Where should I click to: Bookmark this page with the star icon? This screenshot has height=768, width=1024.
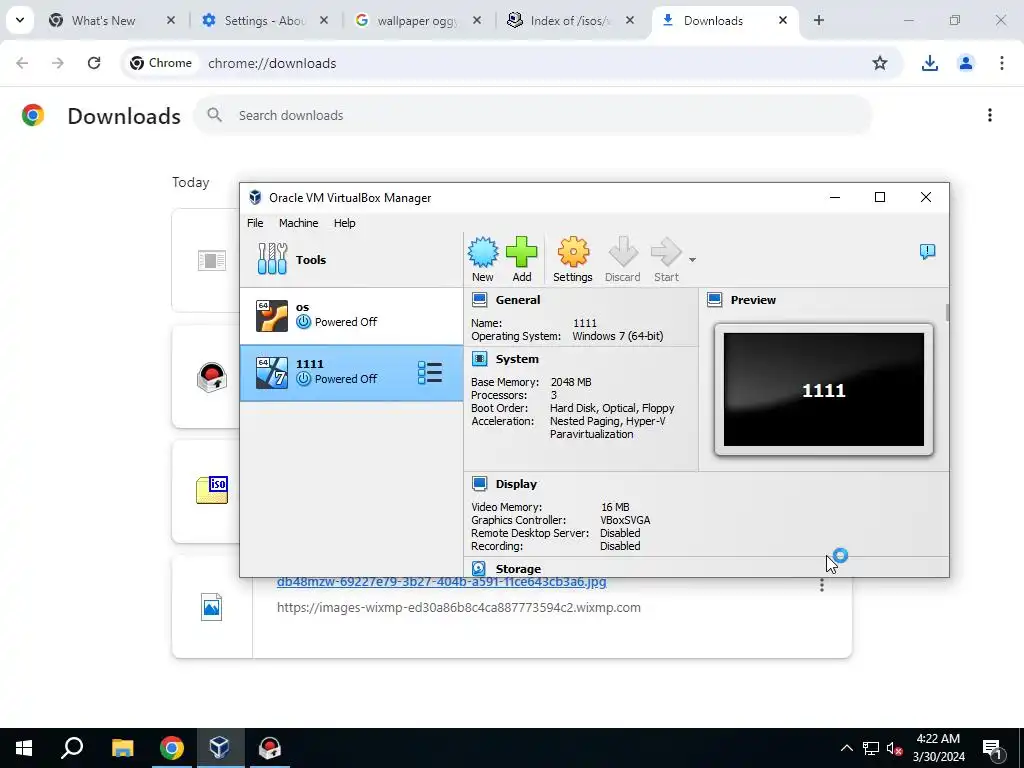[x=880, y=63]
